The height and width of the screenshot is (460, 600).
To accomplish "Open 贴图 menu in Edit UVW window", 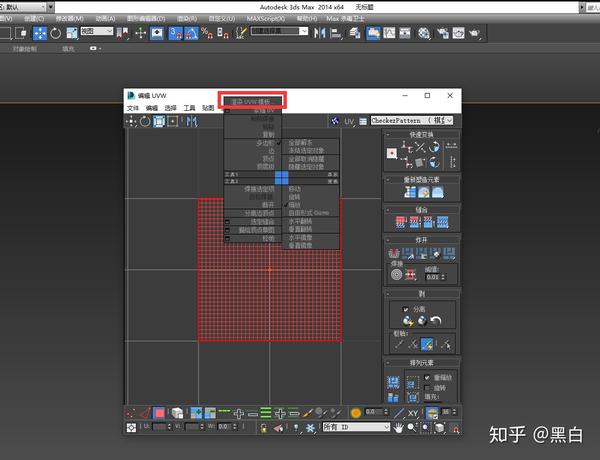I will [x=208, y=108].
